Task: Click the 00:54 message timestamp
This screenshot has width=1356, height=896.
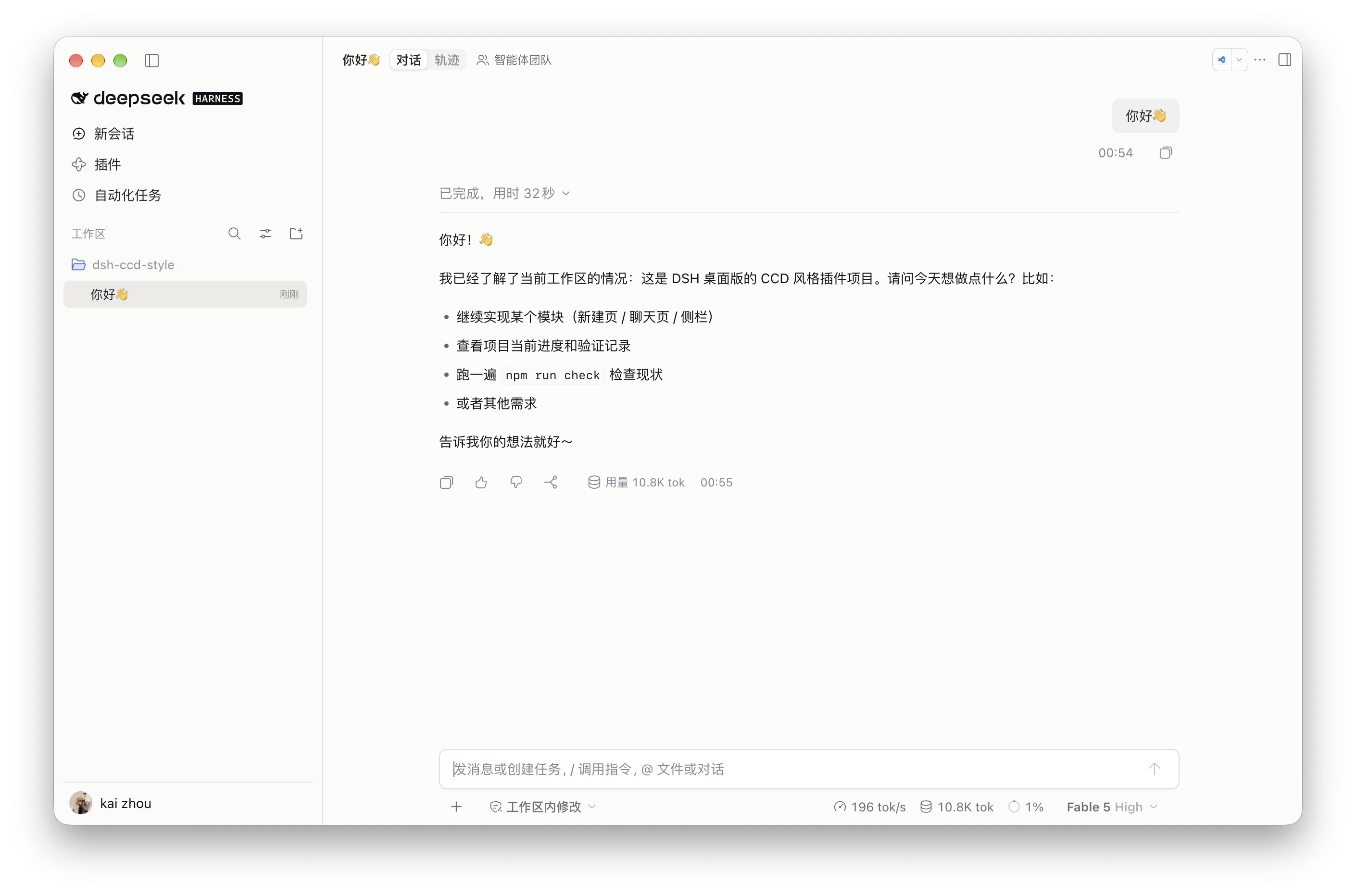Action: coord(1115,152)
